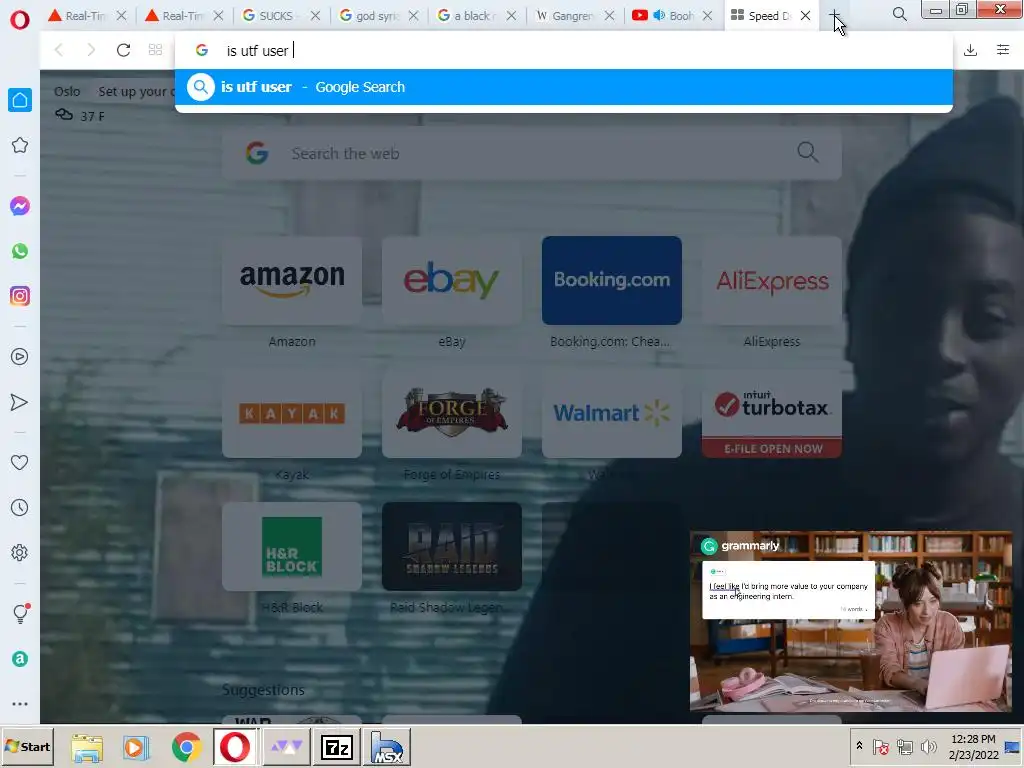The width and height of the screenshot is (1024, 768).
Task: Click the Grammarly video ad
Action: (851, 621)
